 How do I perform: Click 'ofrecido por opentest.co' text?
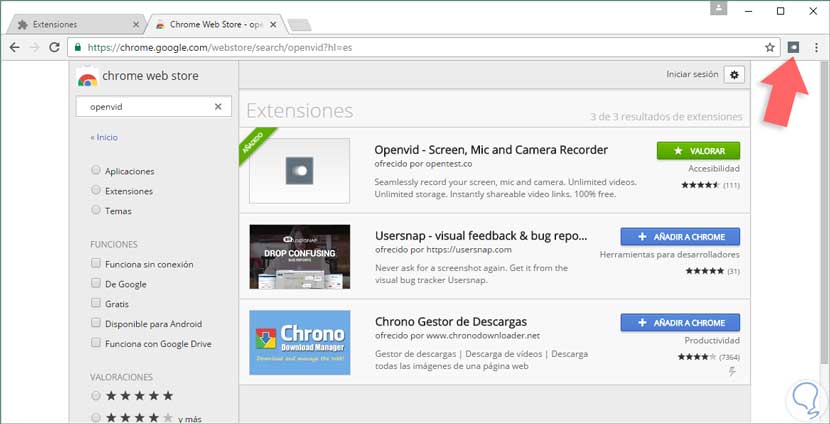click(423, 164)
